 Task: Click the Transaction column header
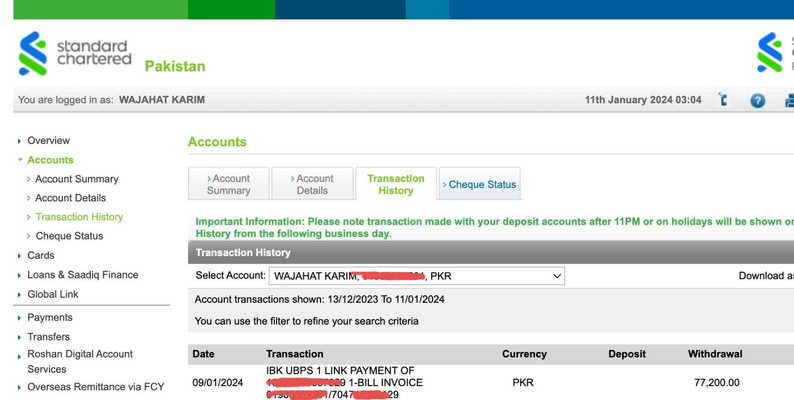click(x=295, y=354)
